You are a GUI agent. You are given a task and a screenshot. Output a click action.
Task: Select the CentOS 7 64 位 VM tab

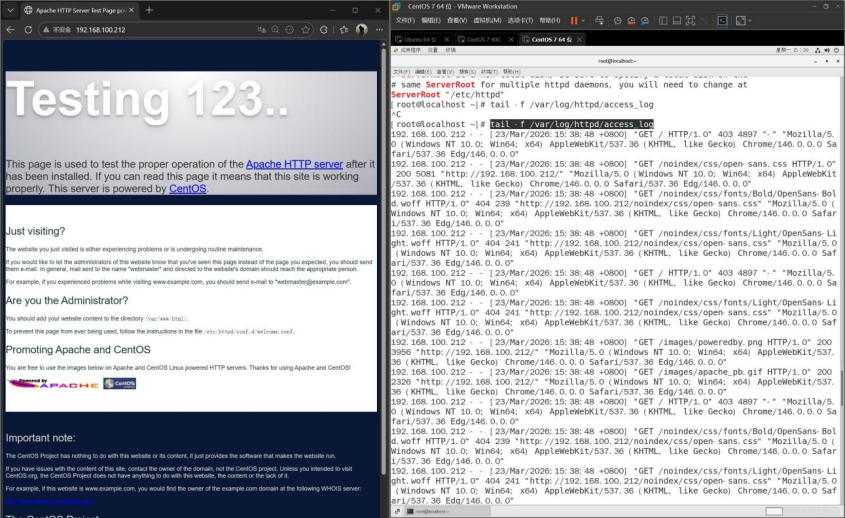pos(551,39)
